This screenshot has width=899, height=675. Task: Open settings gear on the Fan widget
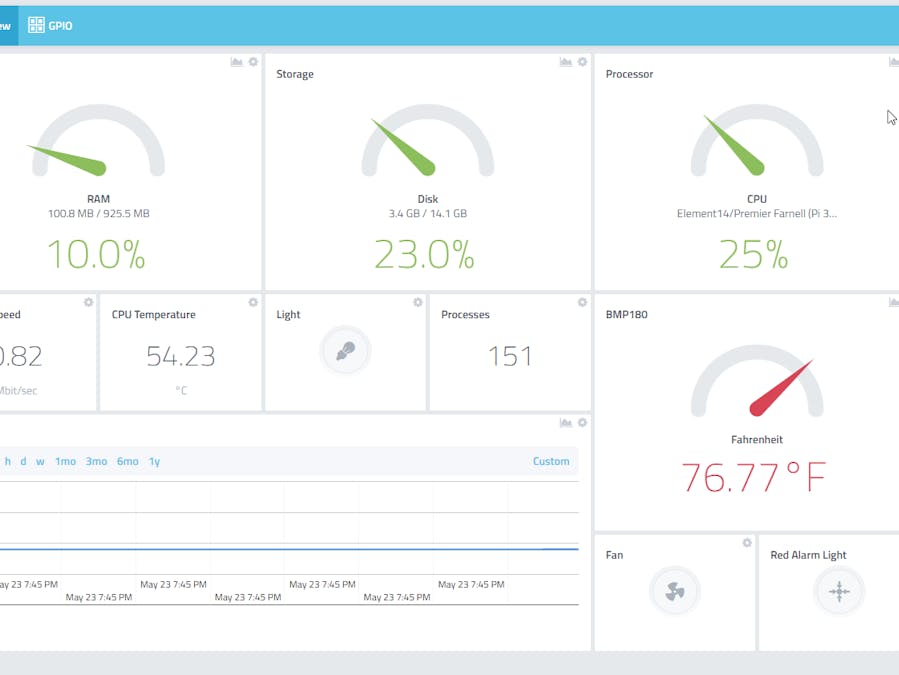[746, 542]
